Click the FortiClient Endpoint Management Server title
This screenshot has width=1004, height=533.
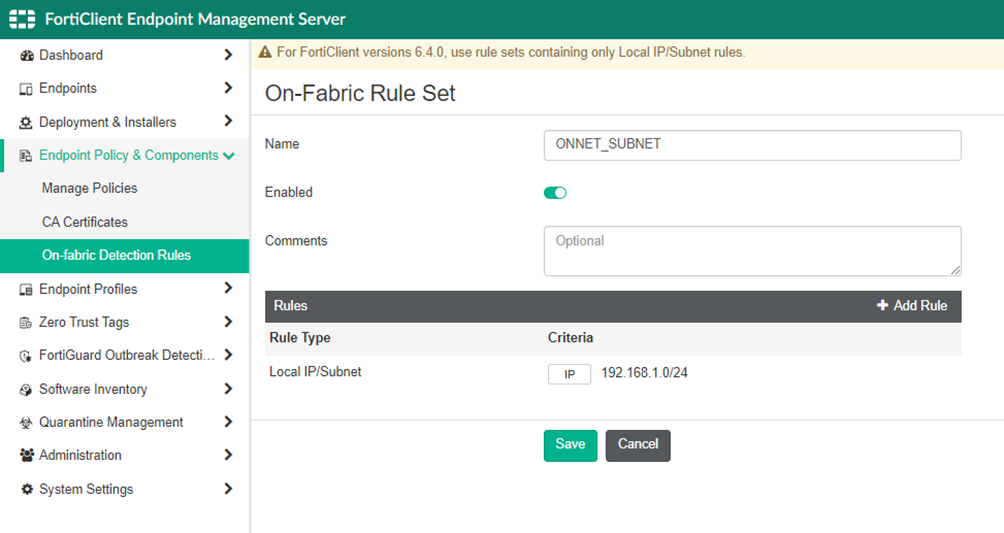pos(195,19)
